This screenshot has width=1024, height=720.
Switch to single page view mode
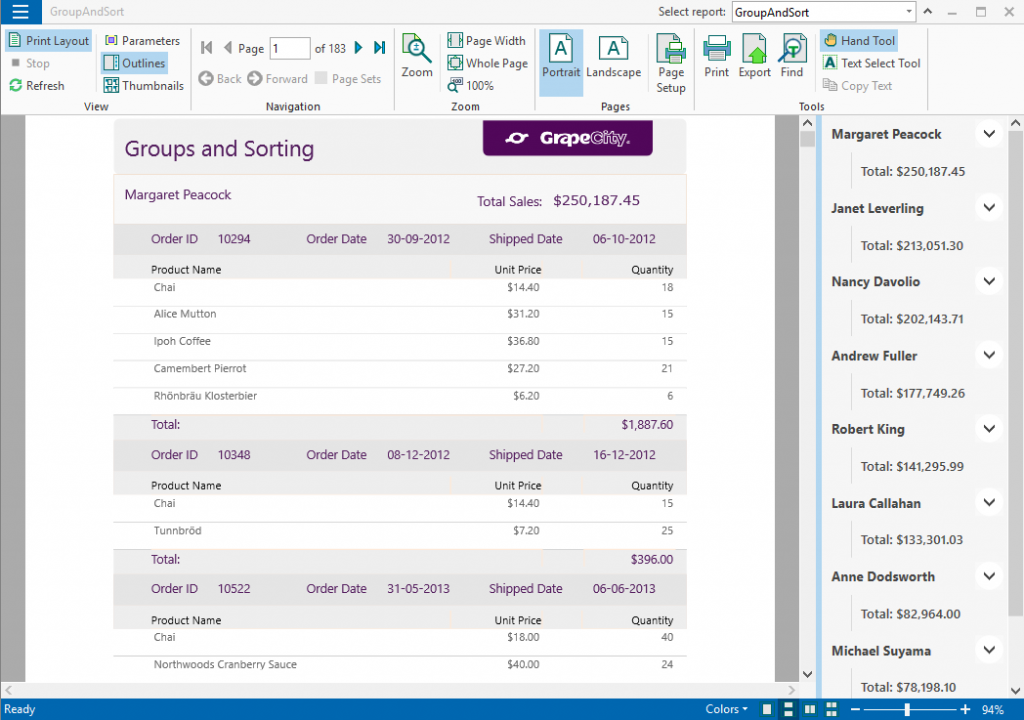click(767, 710)
